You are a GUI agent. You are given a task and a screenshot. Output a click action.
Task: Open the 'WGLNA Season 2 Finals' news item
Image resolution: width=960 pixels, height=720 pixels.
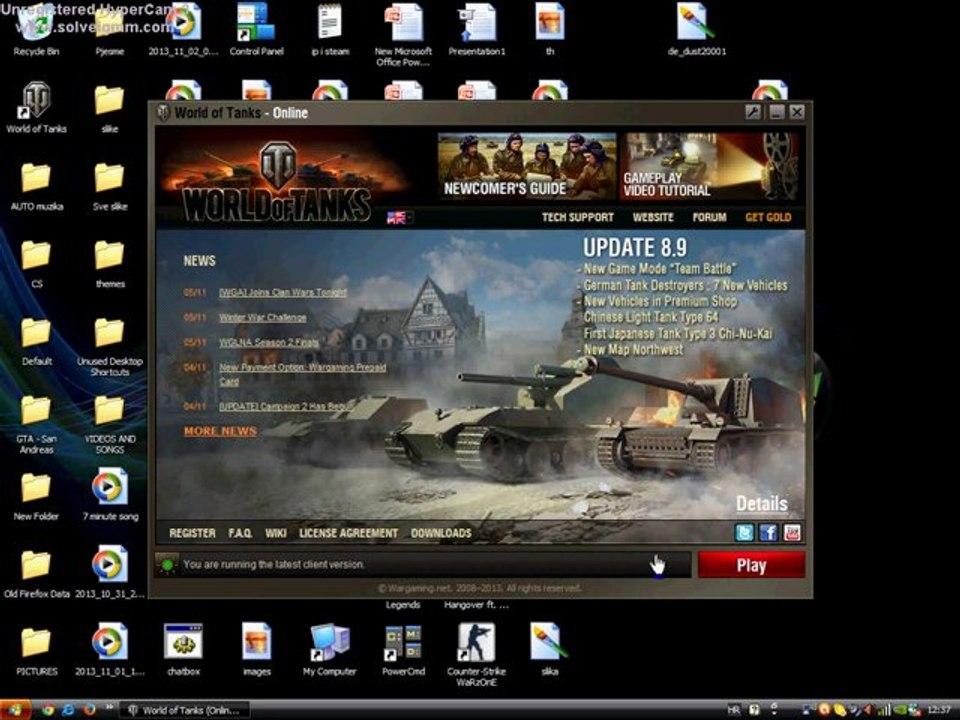[269, 343]
